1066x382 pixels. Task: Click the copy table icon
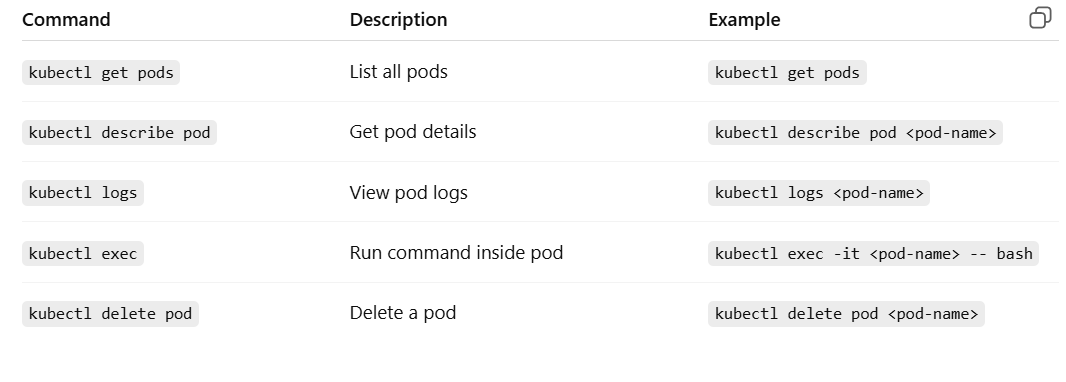pos(1040,18)
